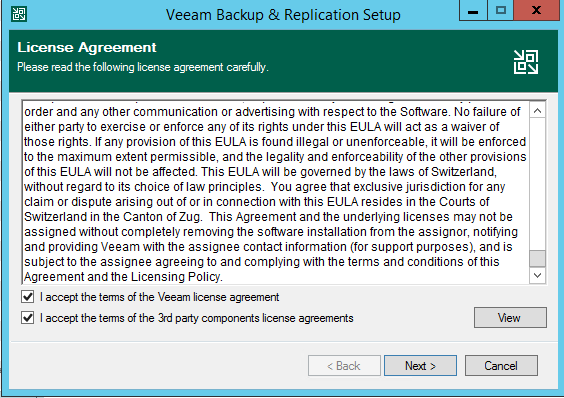The width and height of the screenshot is (564, 398).
Task: Click the down arrow of the license scrollbar
Action: [537, 276]
